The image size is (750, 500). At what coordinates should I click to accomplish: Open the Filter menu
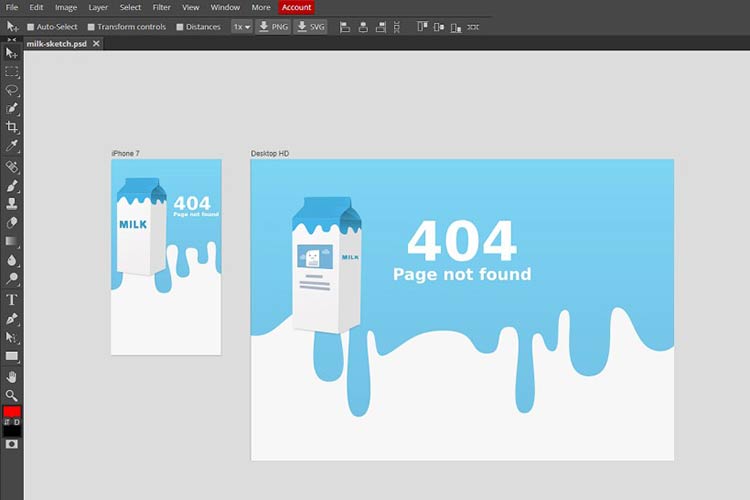point(161,7)
